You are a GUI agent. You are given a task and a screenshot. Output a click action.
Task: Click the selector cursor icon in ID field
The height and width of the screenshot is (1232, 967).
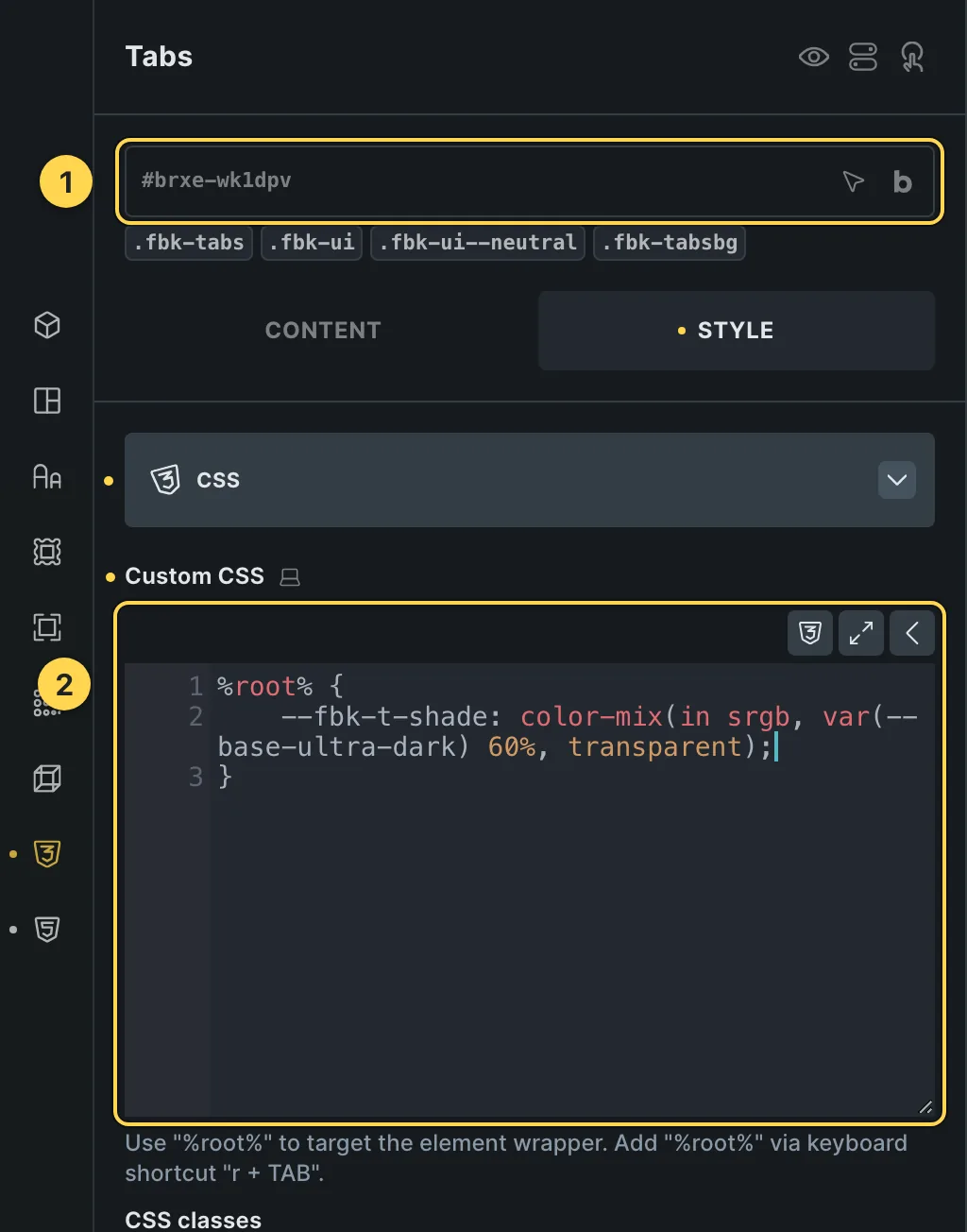[854, 181]
